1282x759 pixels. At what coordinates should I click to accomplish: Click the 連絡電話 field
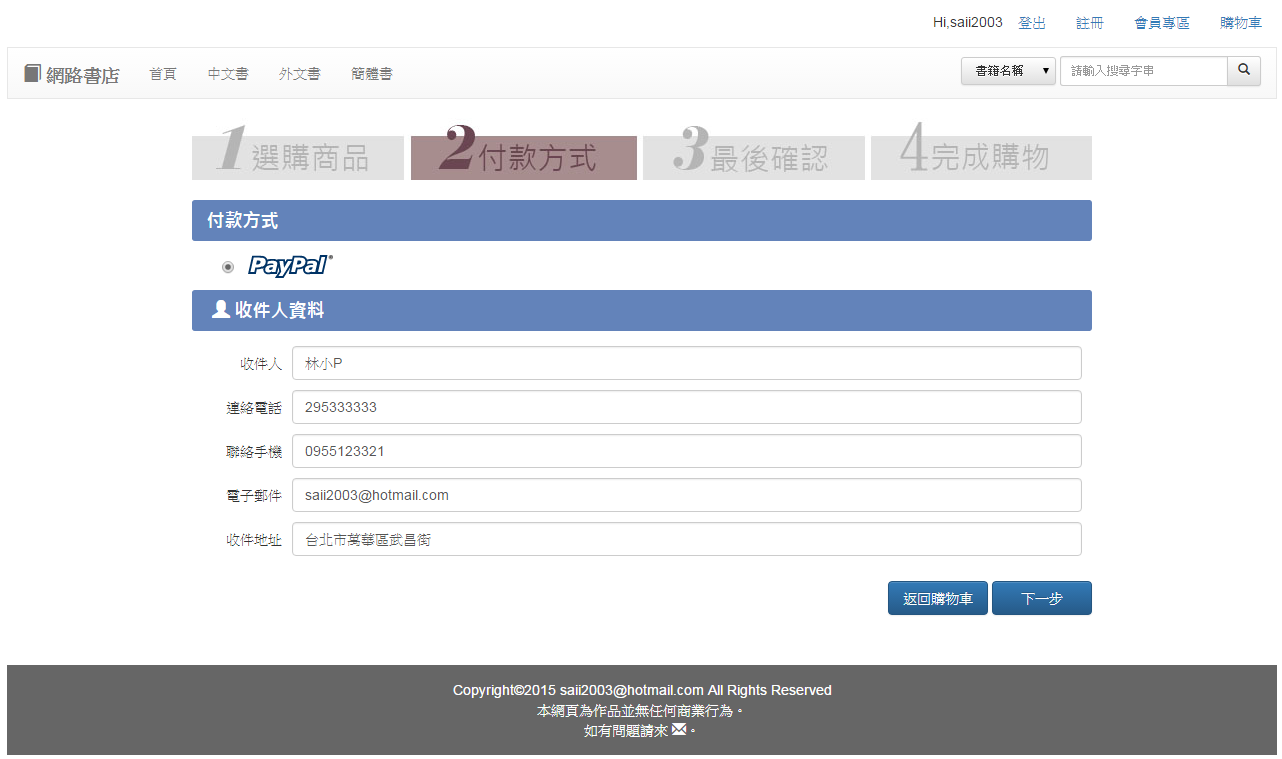tap(687, 407)
